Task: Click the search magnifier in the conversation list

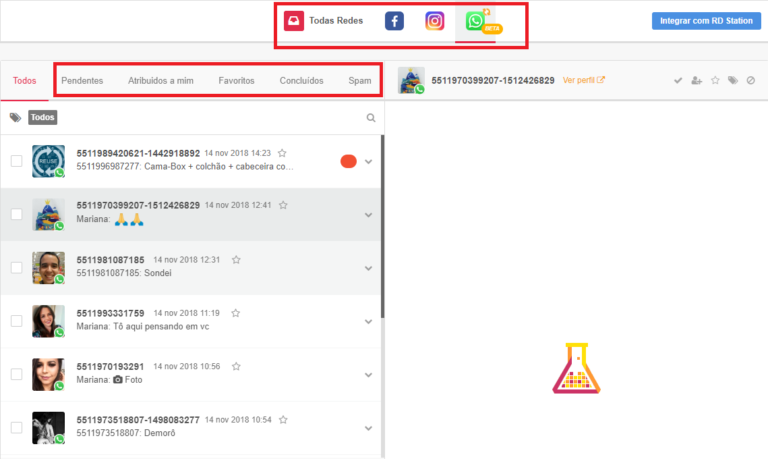Action: click(371, 118)
